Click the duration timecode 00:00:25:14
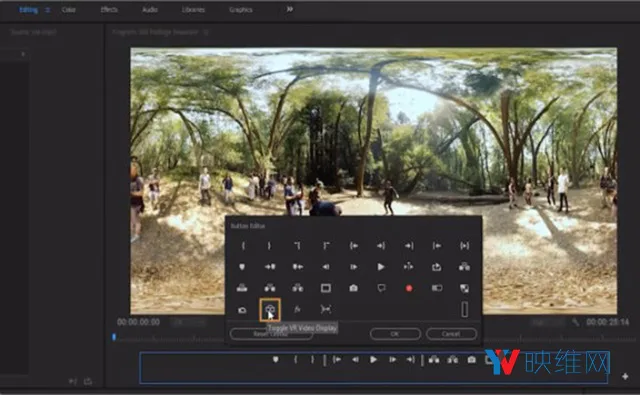 608,322
